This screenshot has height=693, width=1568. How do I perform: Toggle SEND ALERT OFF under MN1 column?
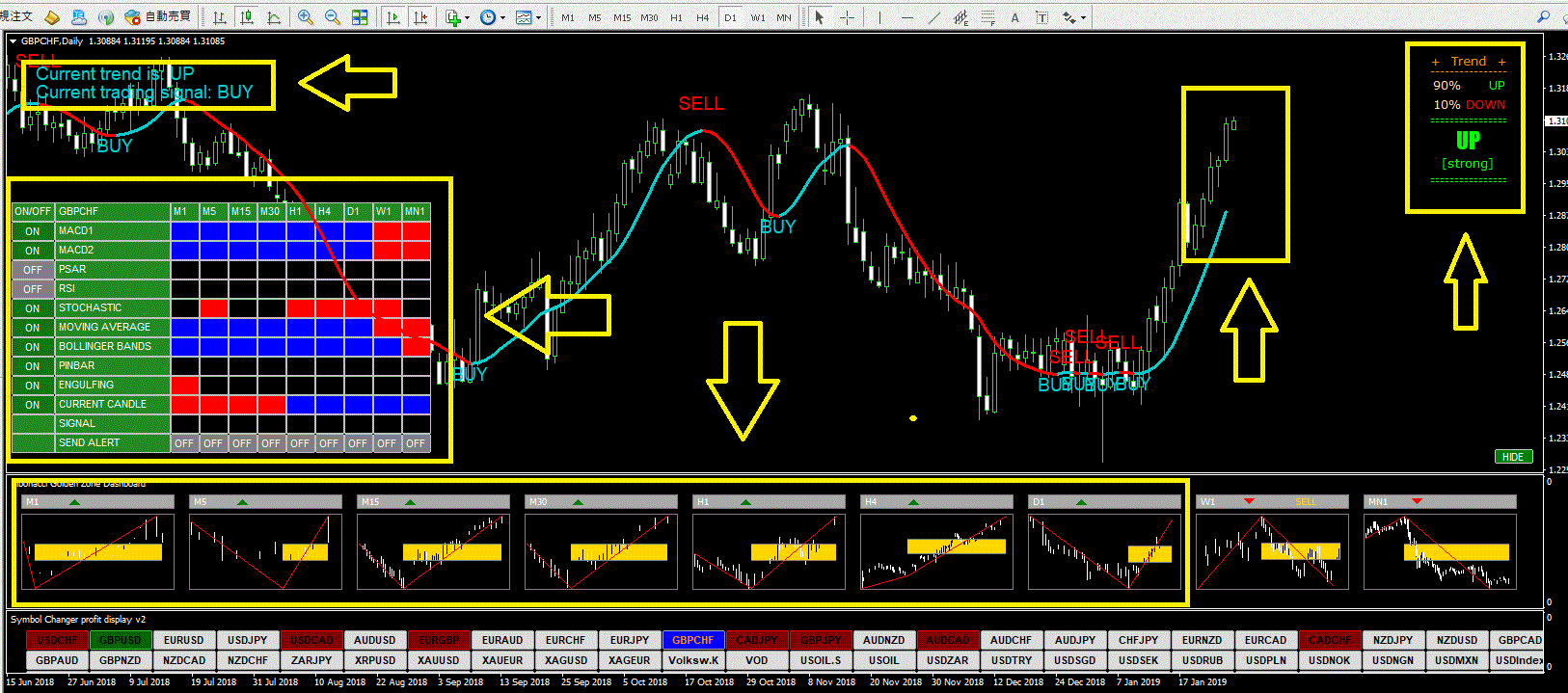click(416, 443)
